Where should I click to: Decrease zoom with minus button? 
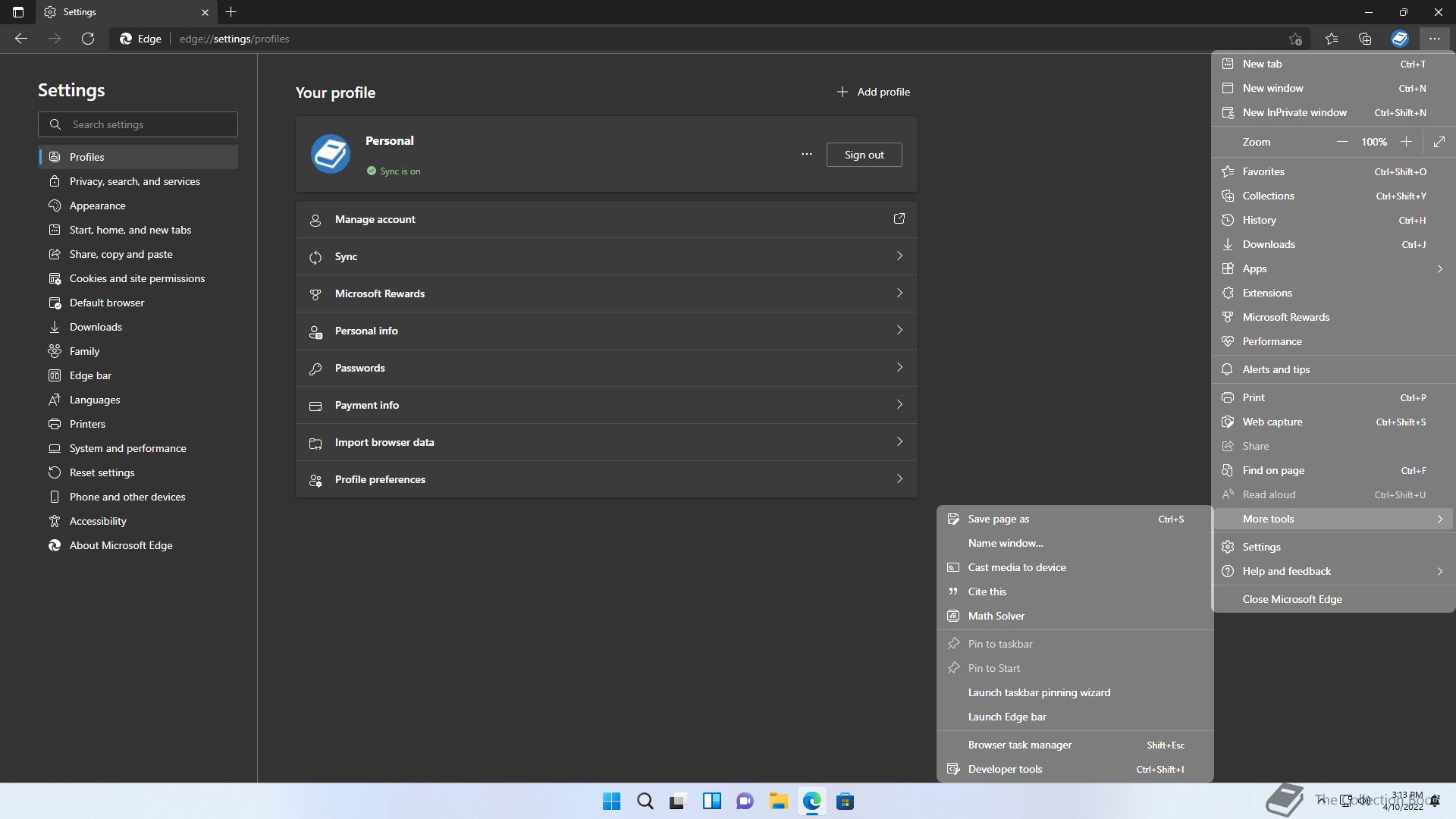coord(1342,142)
